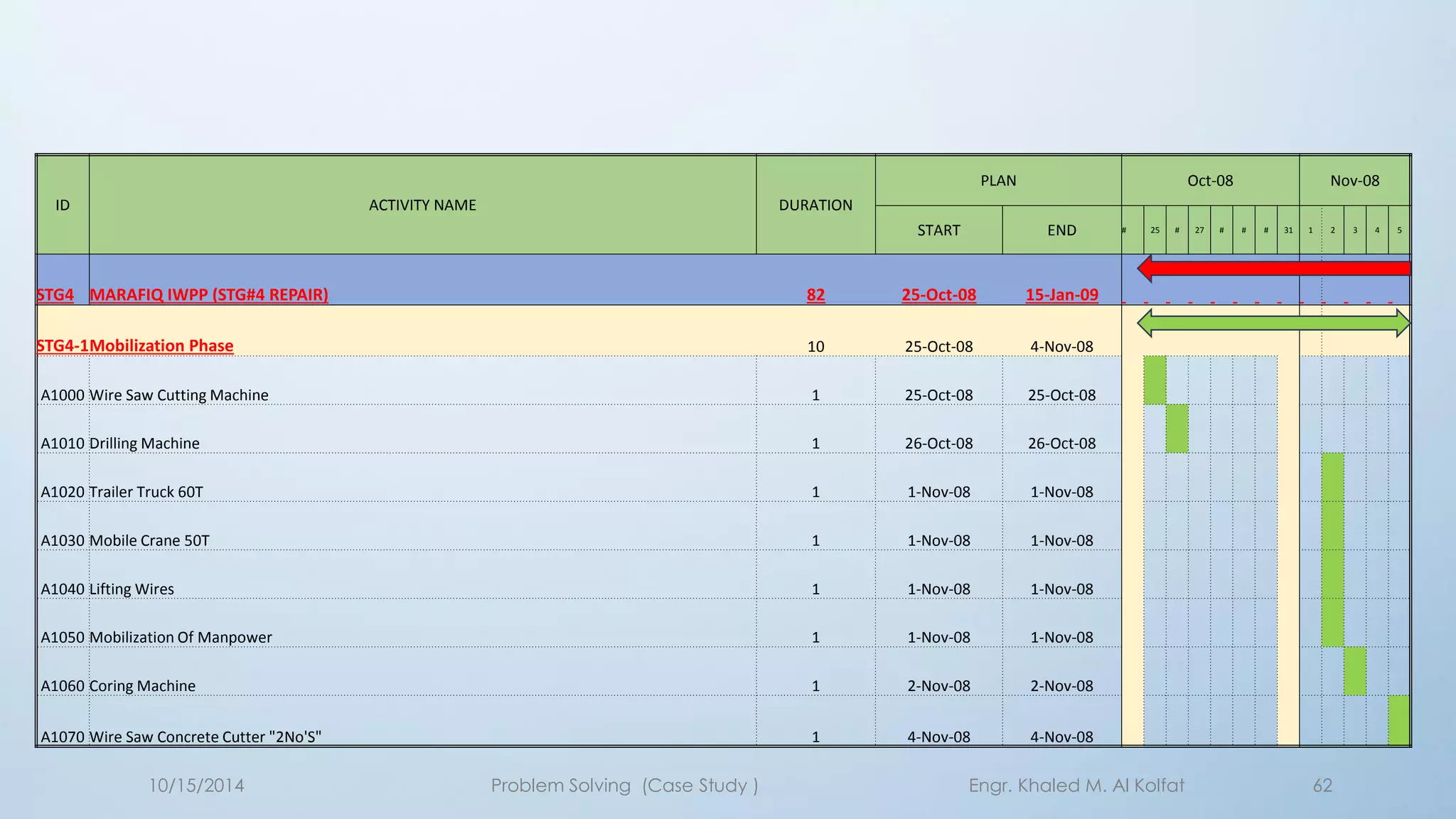Click the Engr. Khaled M. Al Kolfat footer
This screenshot has height=819, width=1456.
pos(1076,786)
